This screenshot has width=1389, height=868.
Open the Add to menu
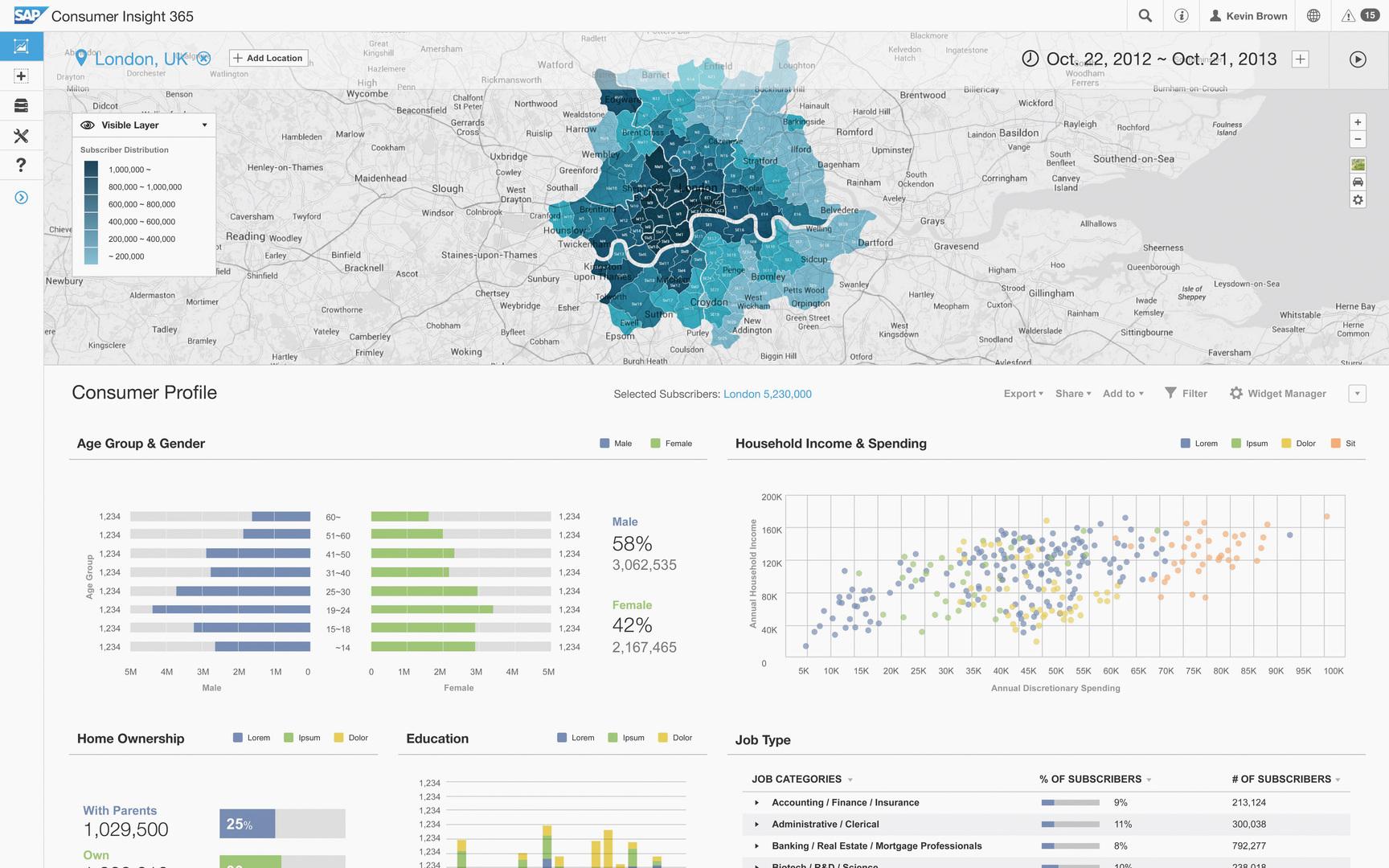tap(1122, 394)
